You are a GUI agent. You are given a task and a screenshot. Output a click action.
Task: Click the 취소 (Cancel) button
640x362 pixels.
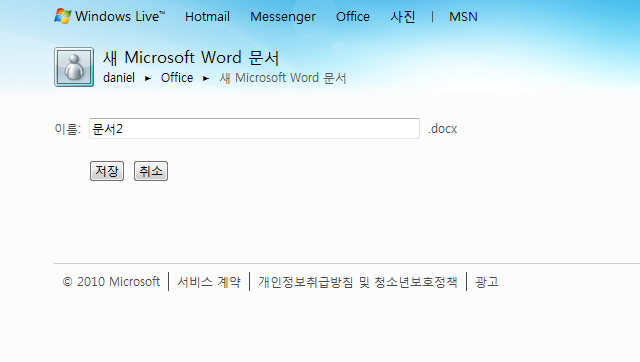151,171
